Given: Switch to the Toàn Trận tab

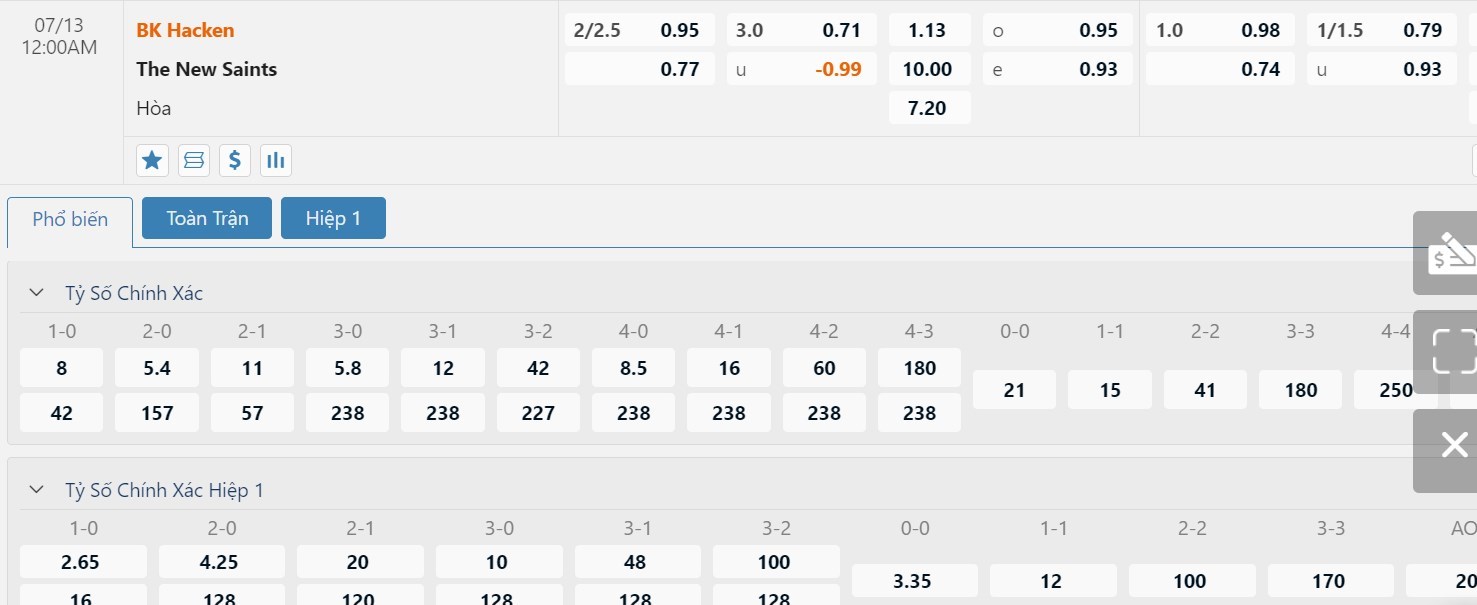Looking at the screenshot, I should tap(207, 218).
